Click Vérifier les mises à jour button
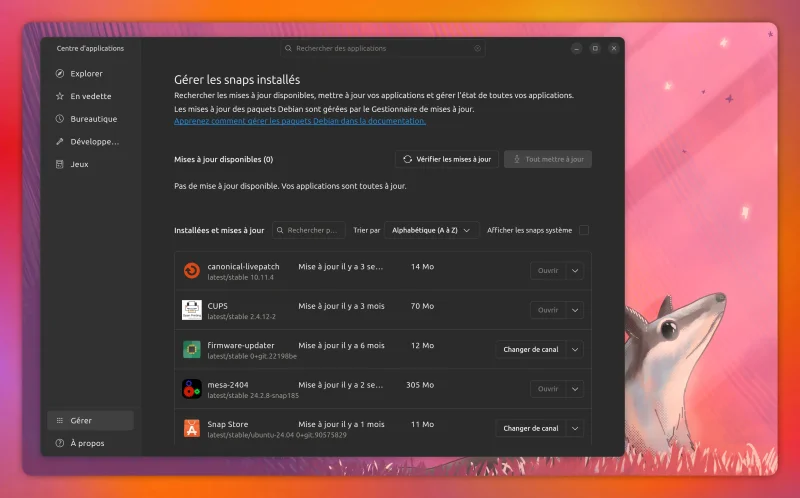This screenshot has height=498, width=800. tap(447, 159)
